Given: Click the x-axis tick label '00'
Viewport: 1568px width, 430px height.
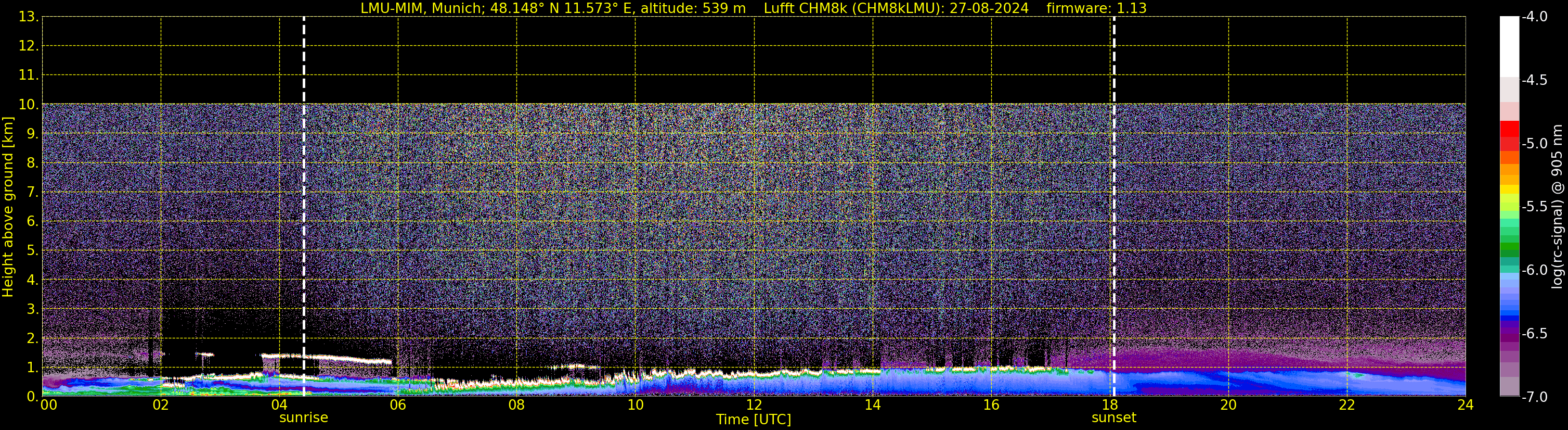Looking at the screenshot, I should (49, 405).
